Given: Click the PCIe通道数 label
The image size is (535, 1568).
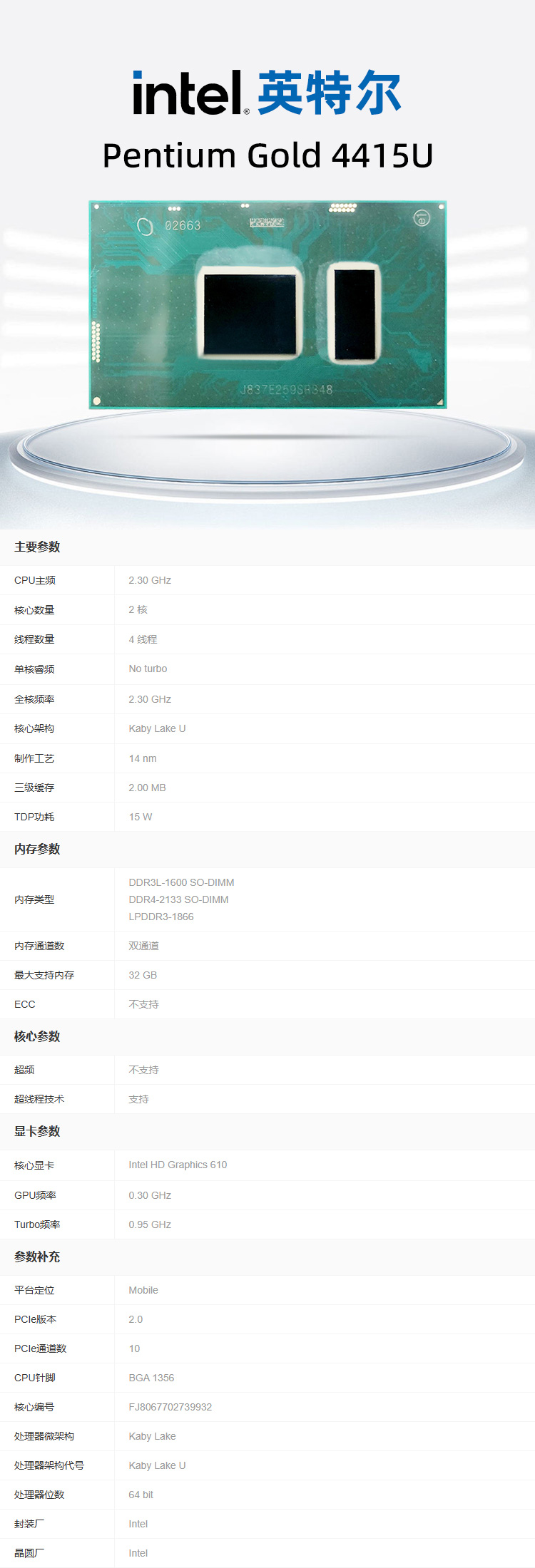Looking at the screenshot, I should 40,1348.
